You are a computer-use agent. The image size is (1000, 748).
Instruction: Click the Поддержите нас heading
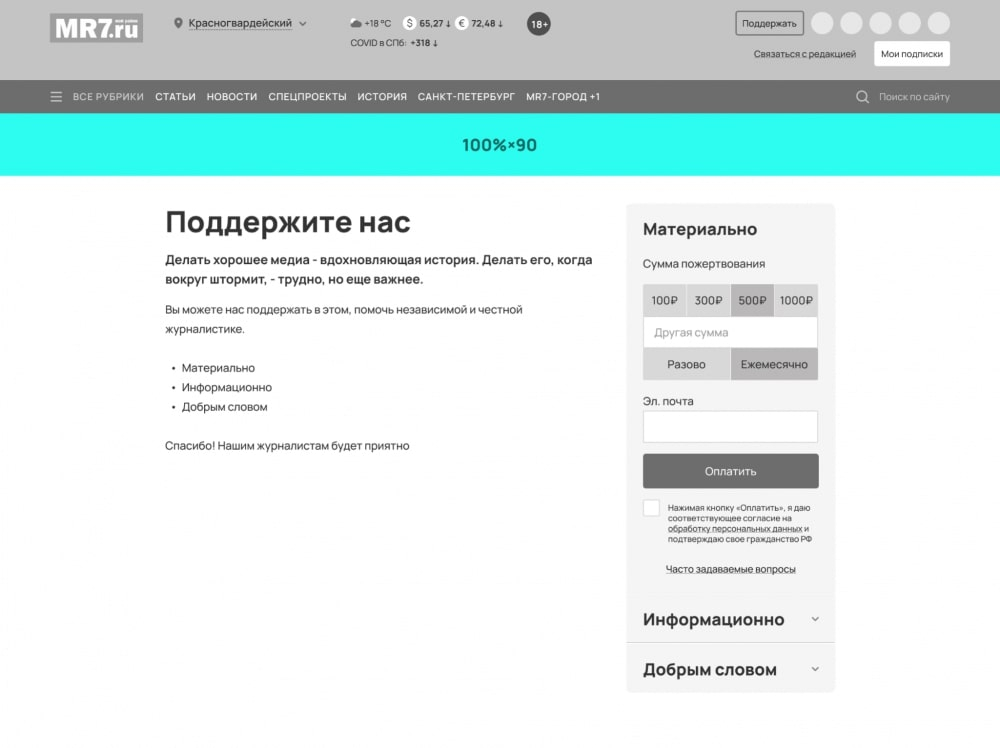click(x=288, y=222)
